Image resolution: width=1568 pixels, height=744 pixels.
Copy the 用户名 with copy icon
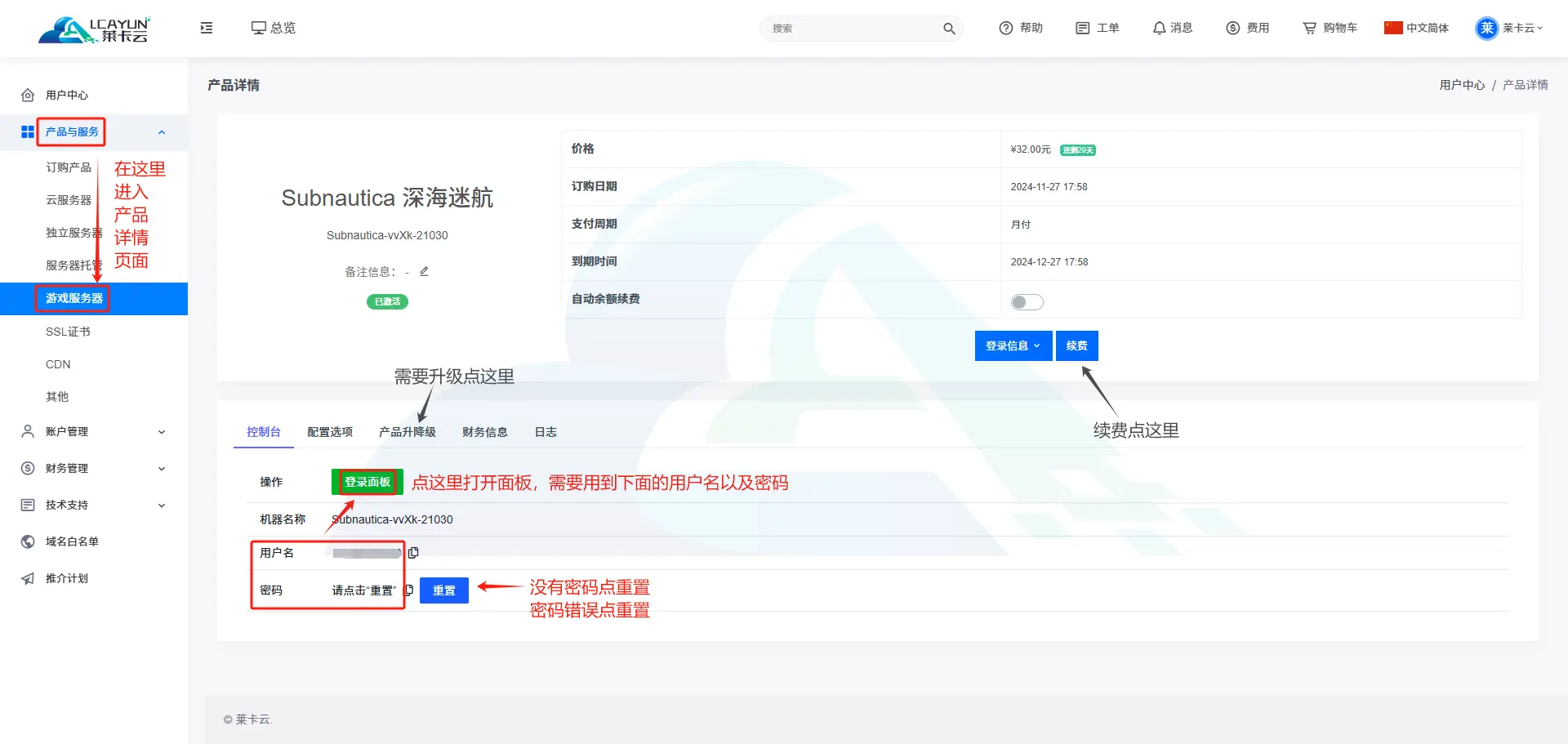point(413,553)
